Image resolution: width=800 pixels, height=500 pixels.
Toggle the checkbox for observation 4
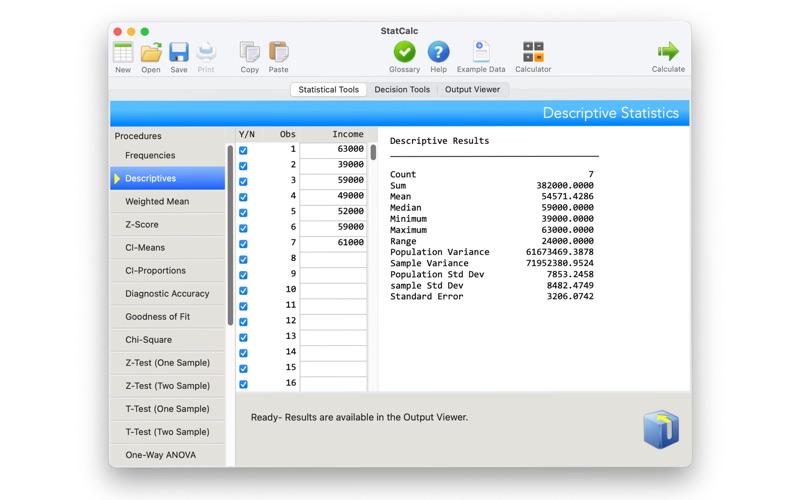click(x=243, y=197)
